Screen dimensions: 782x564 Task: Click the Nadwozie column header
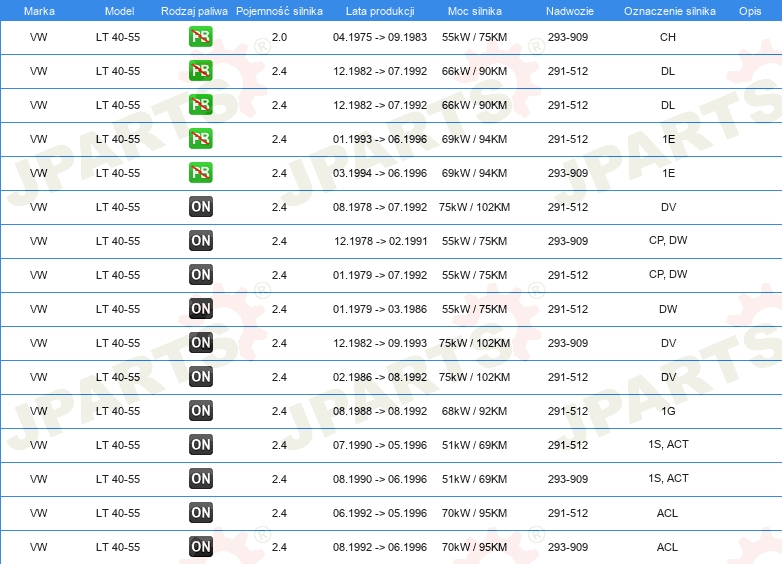[x=570, y=11]
